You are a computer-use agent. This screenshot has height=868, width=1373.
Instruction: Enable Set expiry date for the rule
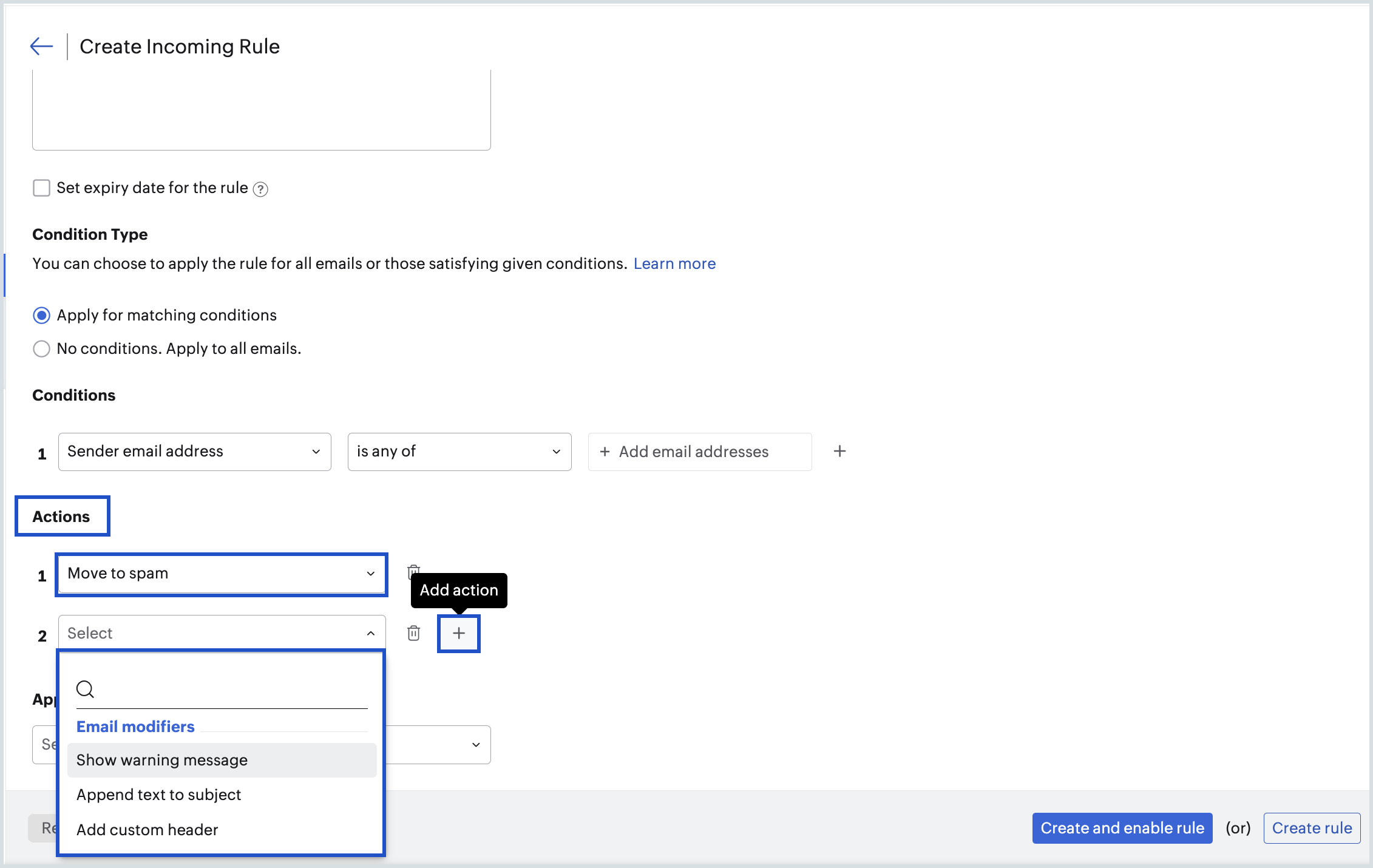click(41, 188)
